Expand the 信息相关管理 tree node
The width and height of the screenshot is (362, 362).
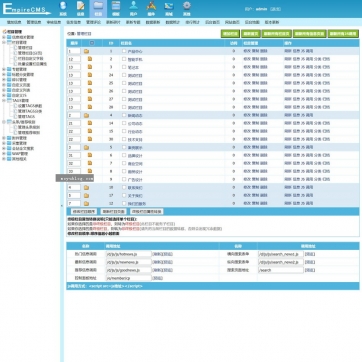click(4, 37)
